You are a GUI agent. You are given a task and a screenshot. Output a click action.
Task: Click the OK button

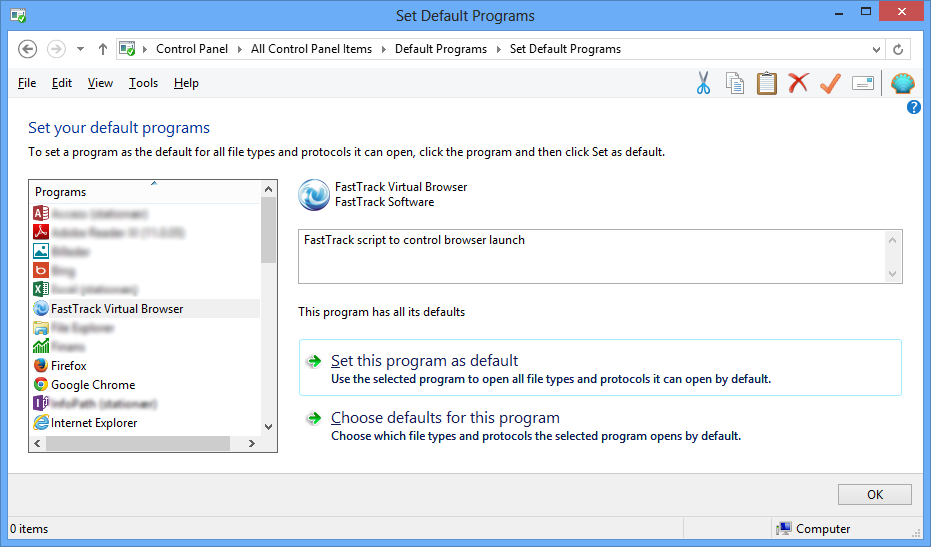click(875, 494)
